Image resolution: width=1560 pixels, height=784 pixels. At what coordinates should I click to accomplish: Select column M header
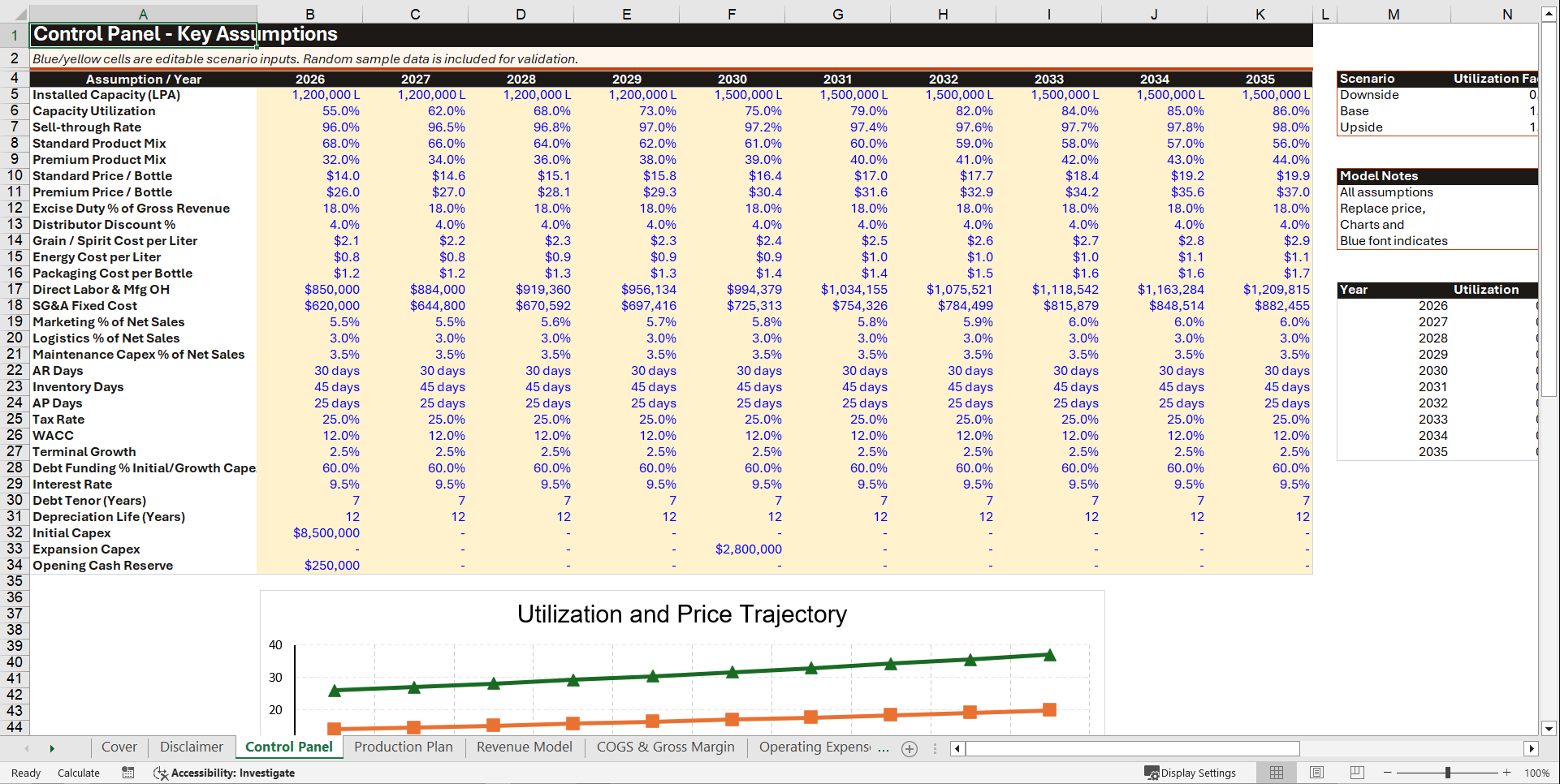click(1394, 14)
